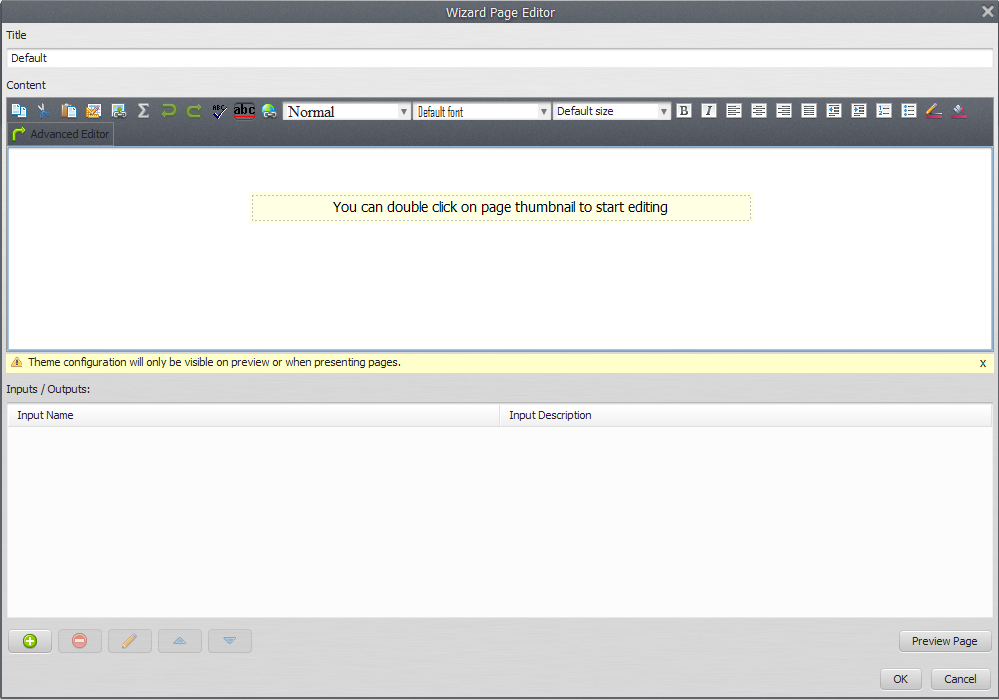
Task: Click the Cancel button
Action: [960, 679]
